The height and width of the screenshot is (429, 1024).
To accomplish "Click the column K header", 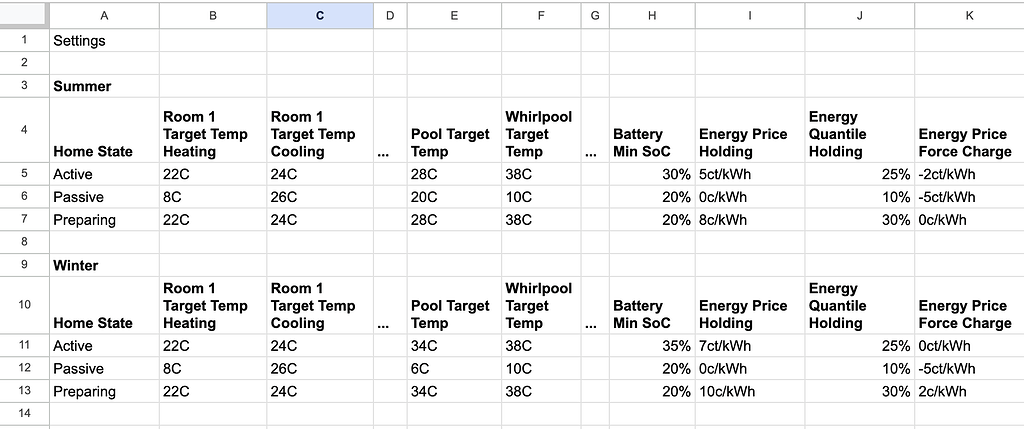I will click(x=968, y=15).
